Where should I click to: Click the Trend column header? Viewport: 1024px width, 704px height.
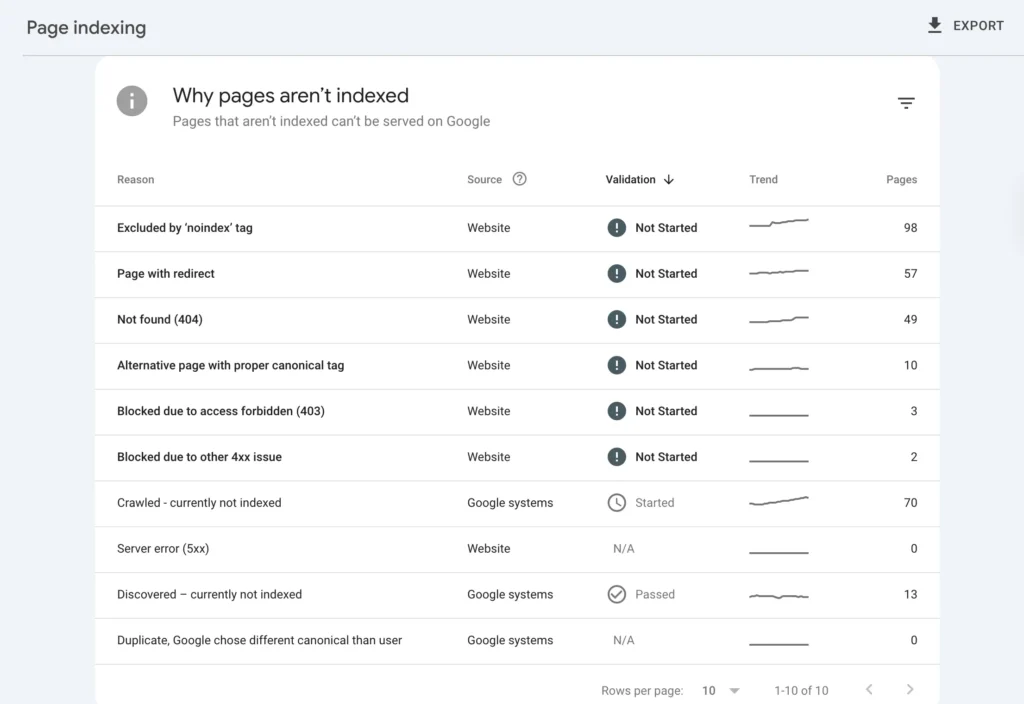click(763, 180)
